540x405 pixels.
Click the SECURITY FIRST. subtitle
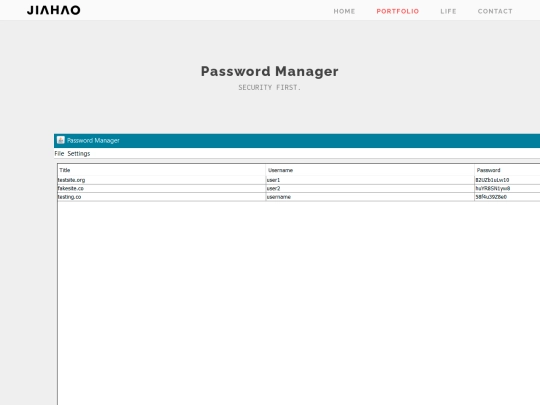pos(270,87)
